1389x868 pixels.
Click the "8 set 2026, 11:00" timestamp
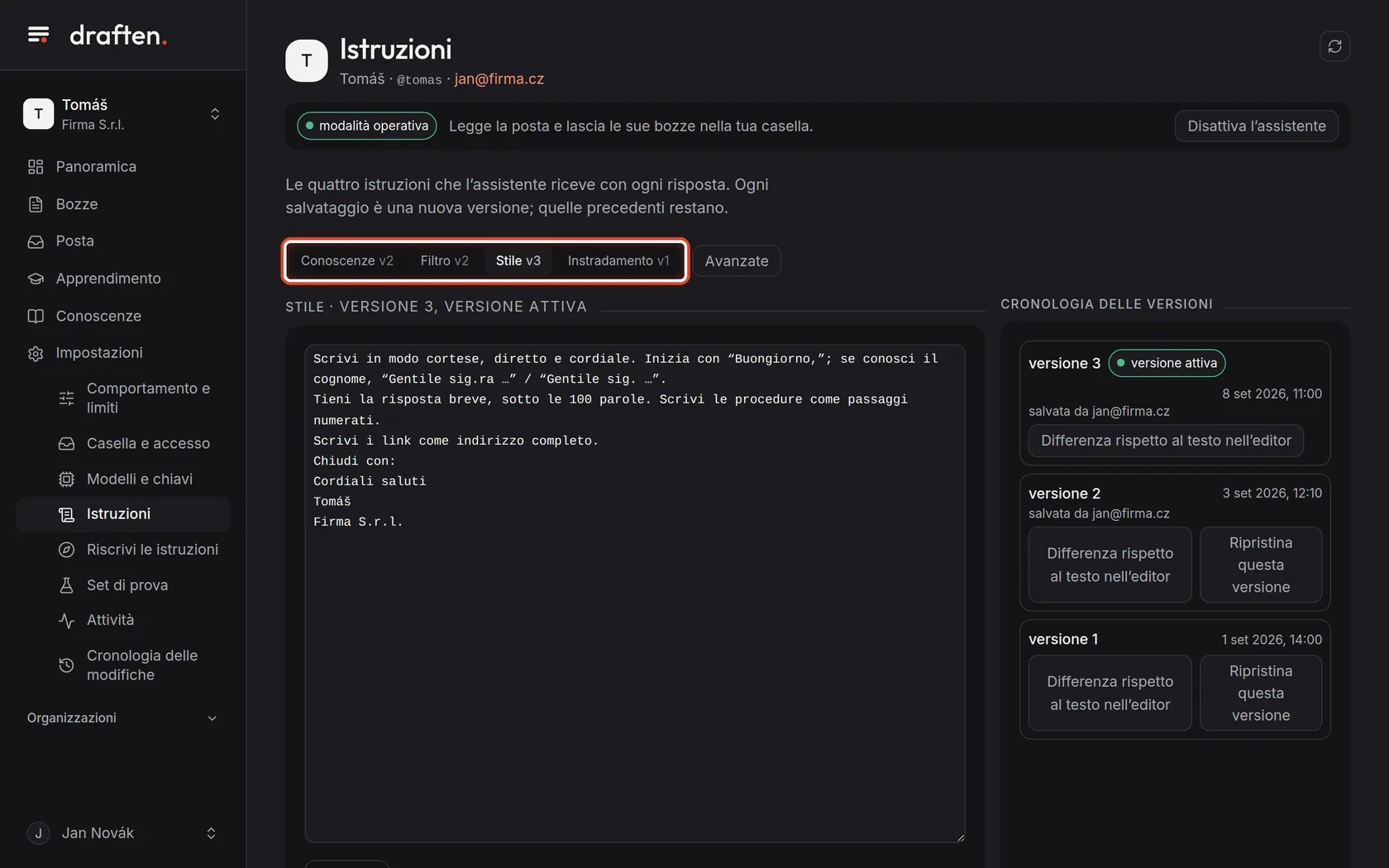pos(1272,394)
